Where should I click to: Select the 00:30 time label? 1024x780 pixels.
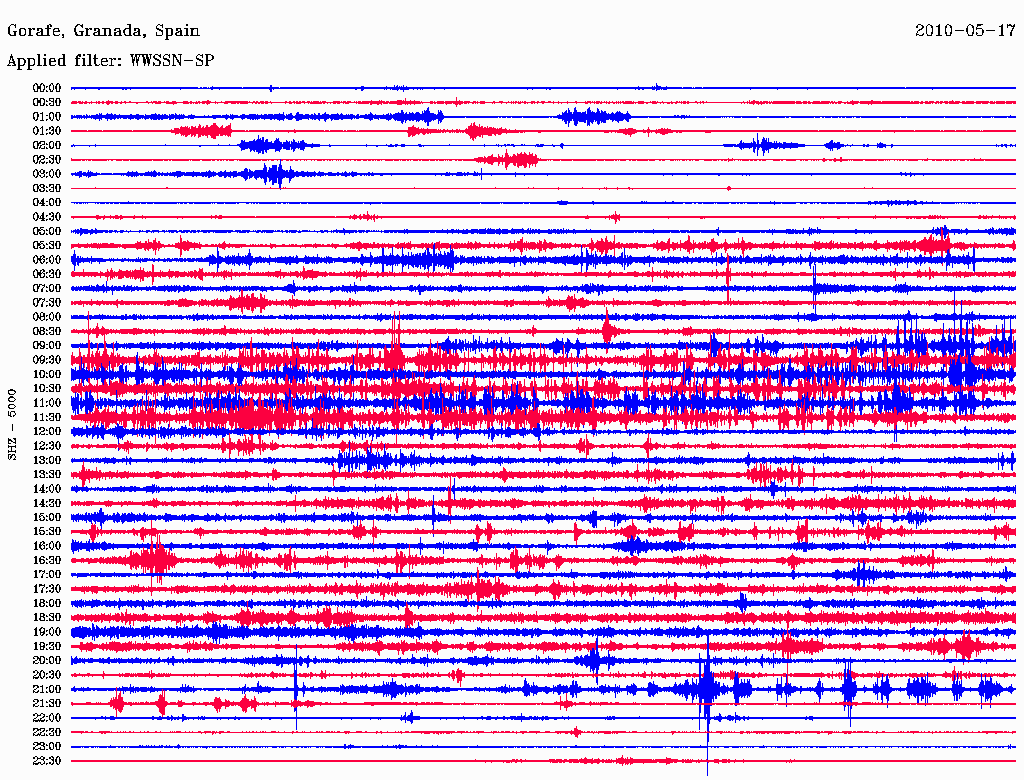46,103
